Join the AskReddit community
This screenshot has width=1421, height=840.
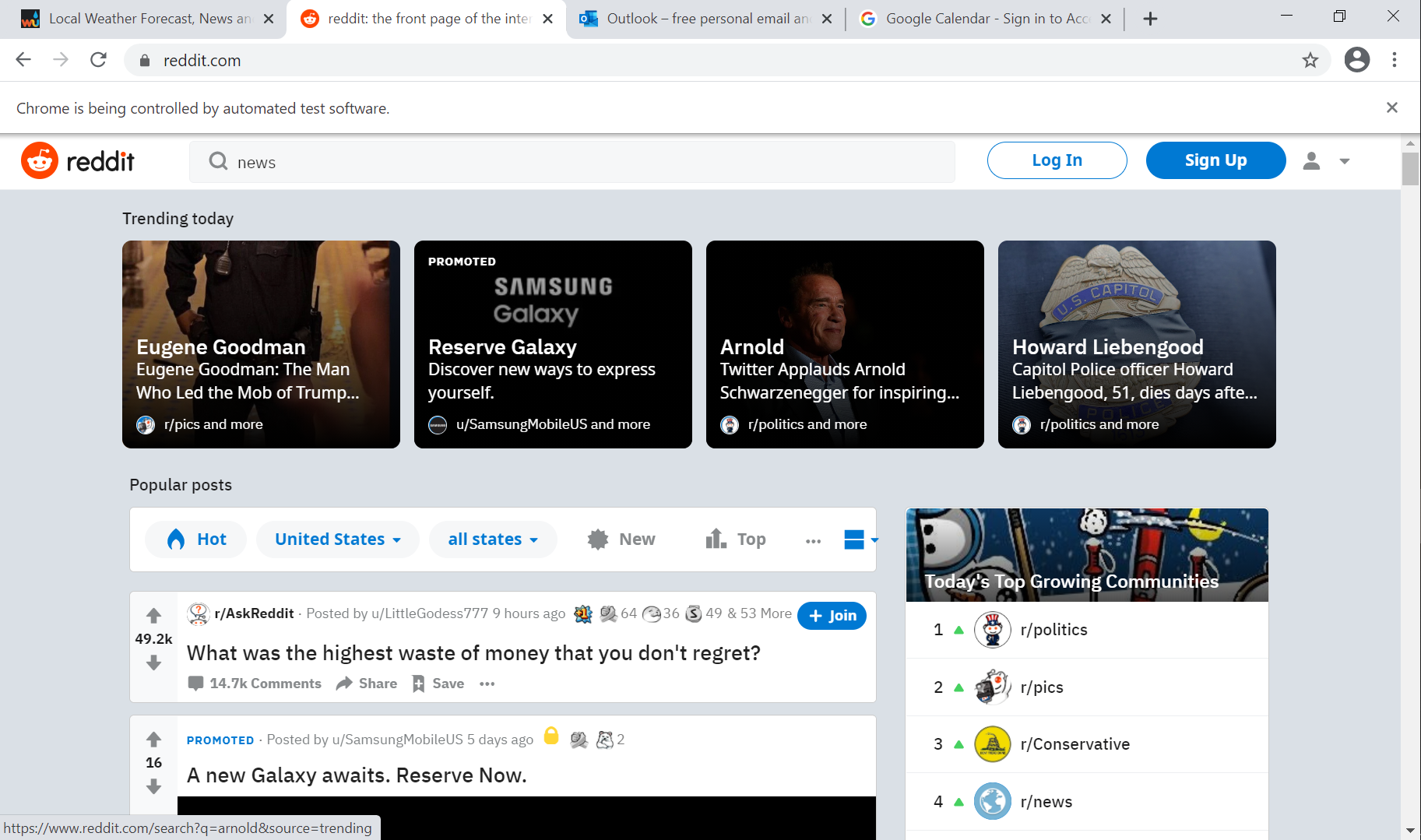click(832, 616)
